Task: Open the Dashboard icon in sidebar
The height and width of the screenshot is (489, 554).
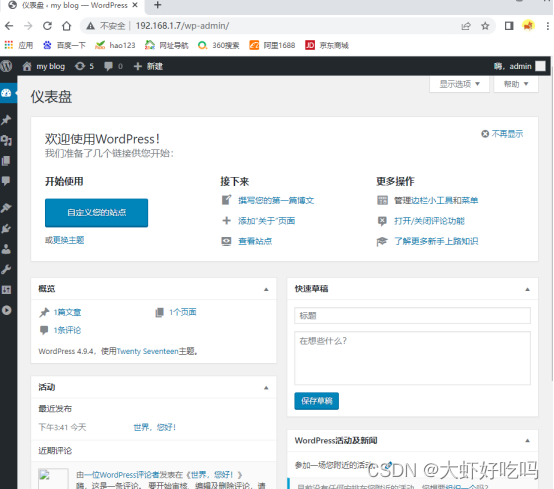Action: click(6, 93)
